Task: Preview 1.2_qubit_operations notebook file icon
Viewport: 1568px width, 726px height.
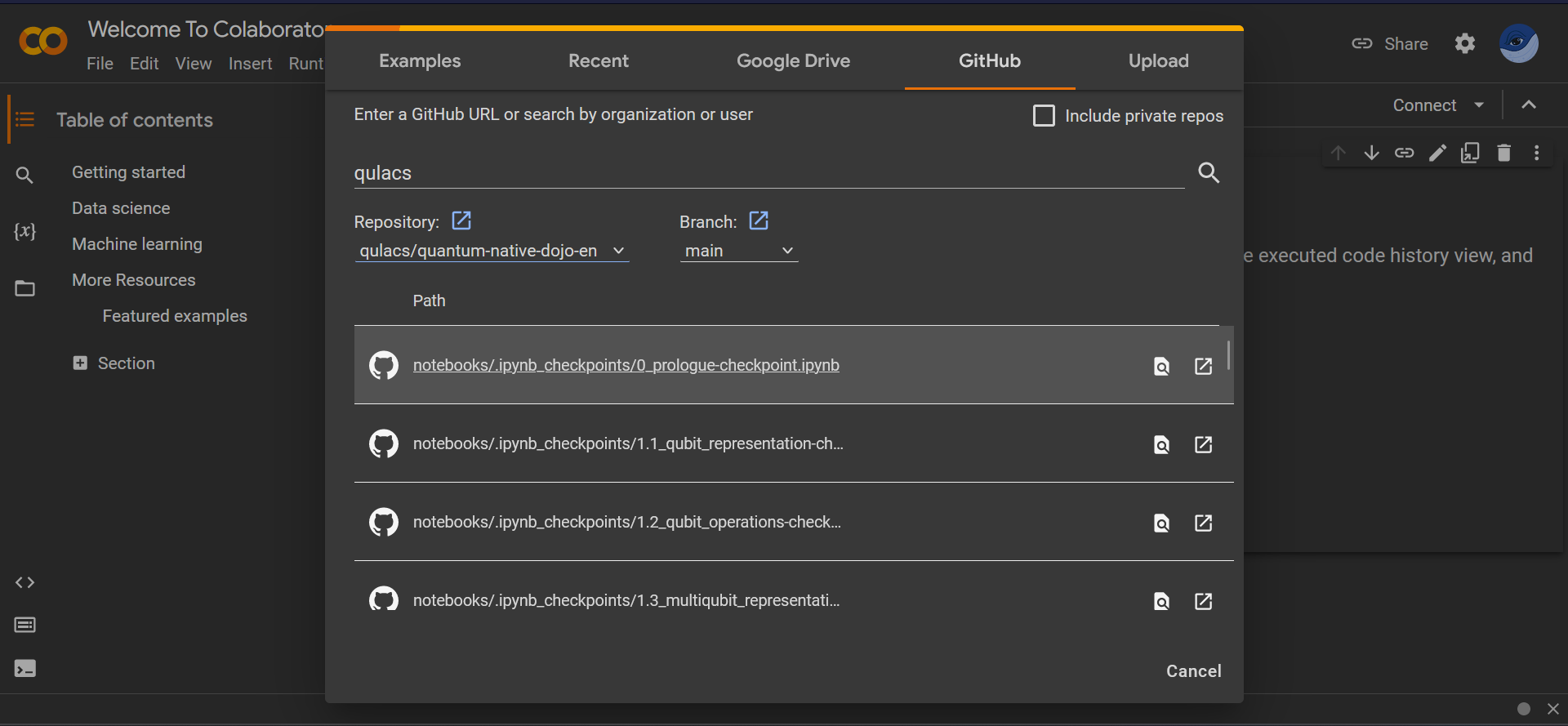Action: click(x=1161, y=523)
